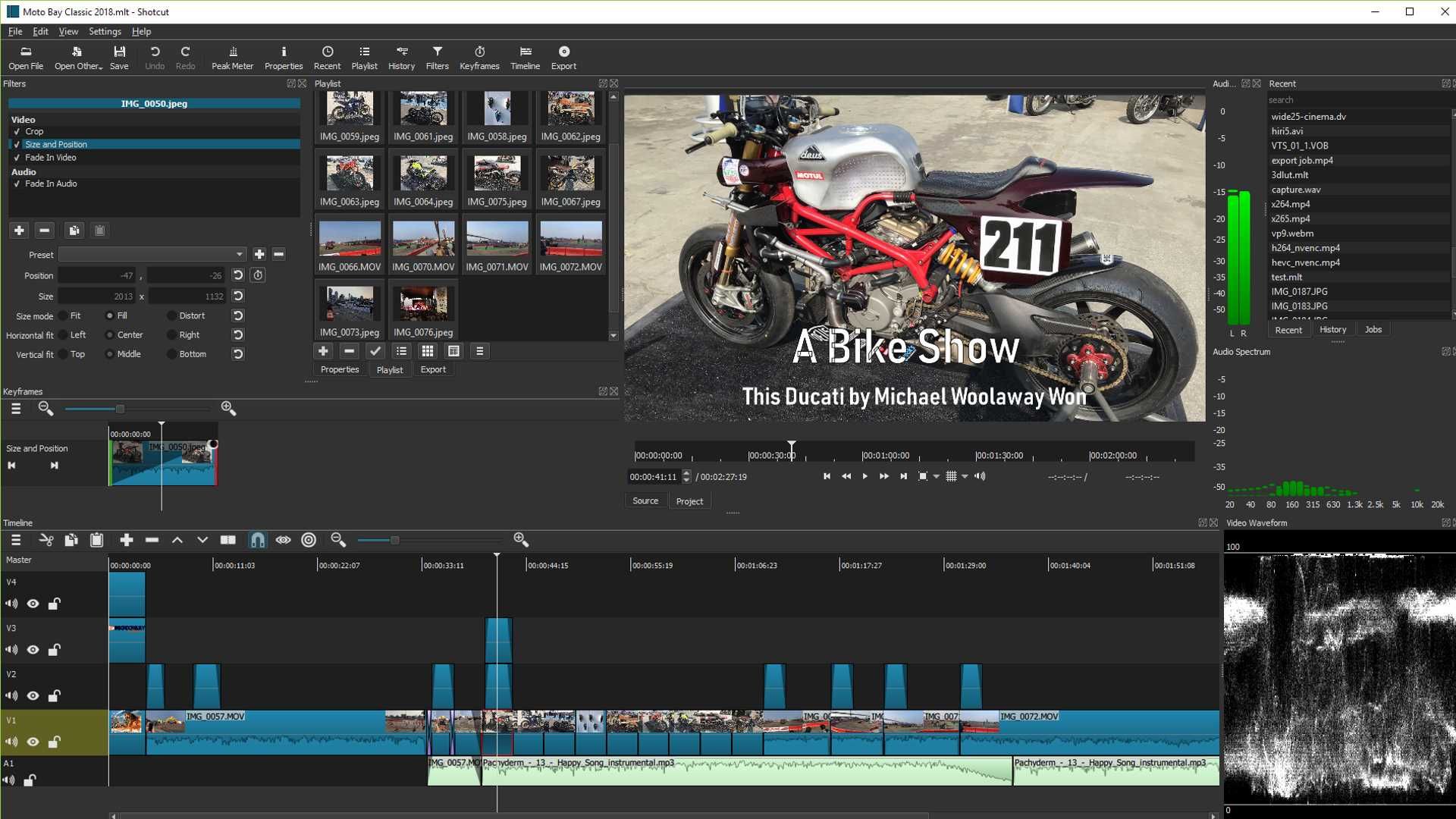
Task: Toggle the magnet snapping icon in timeline
Action: tap(257, 539)
